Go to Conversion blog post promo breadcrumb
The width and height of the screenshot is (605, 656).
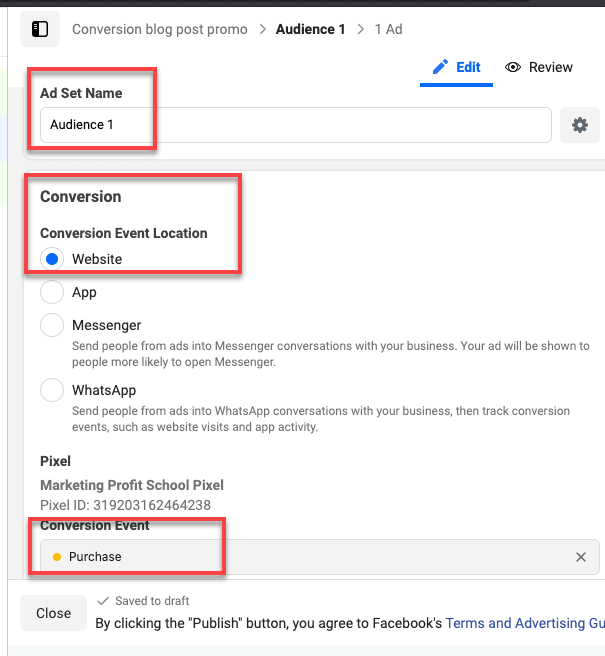[160, 29]
